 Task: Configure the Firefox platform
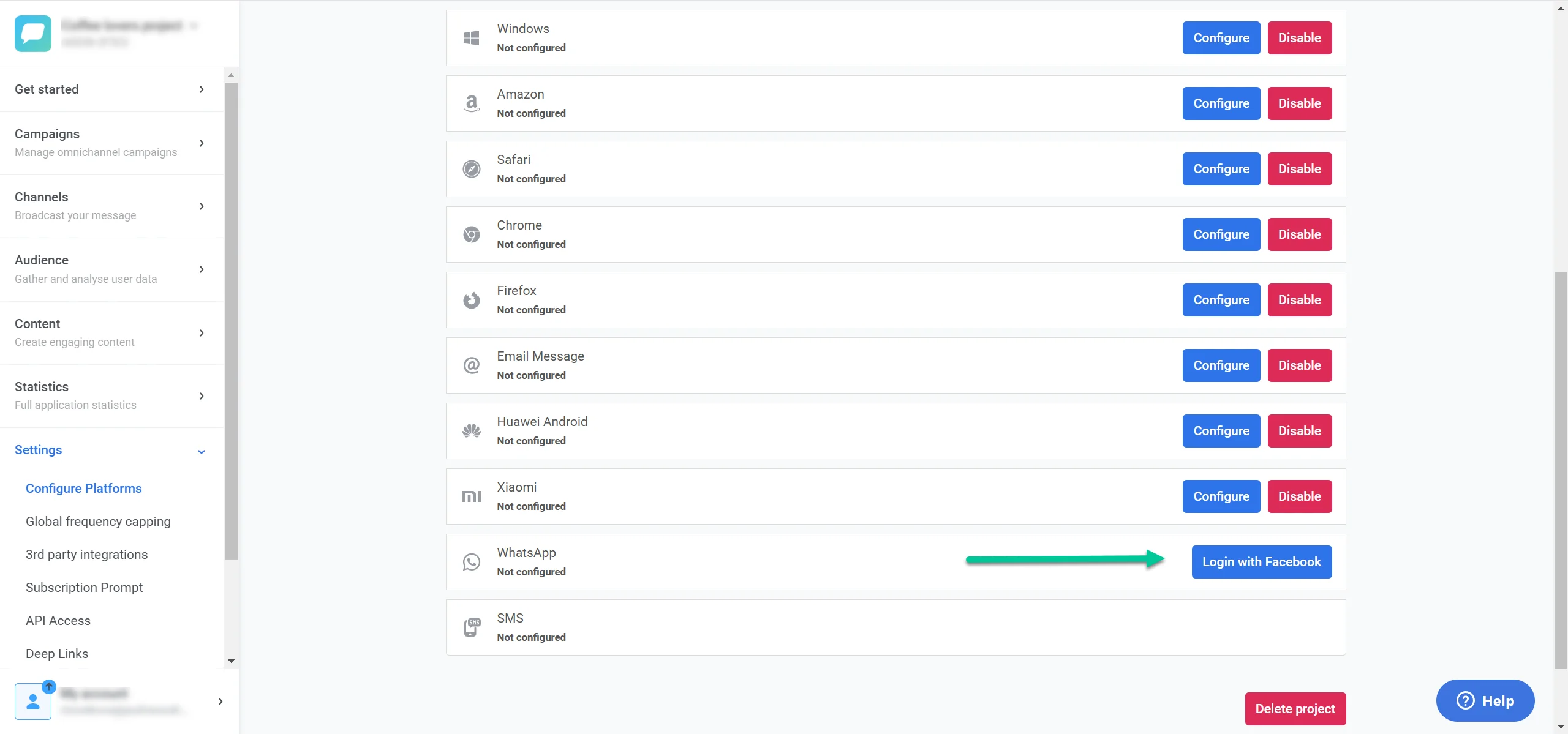tap(1221, 300)
